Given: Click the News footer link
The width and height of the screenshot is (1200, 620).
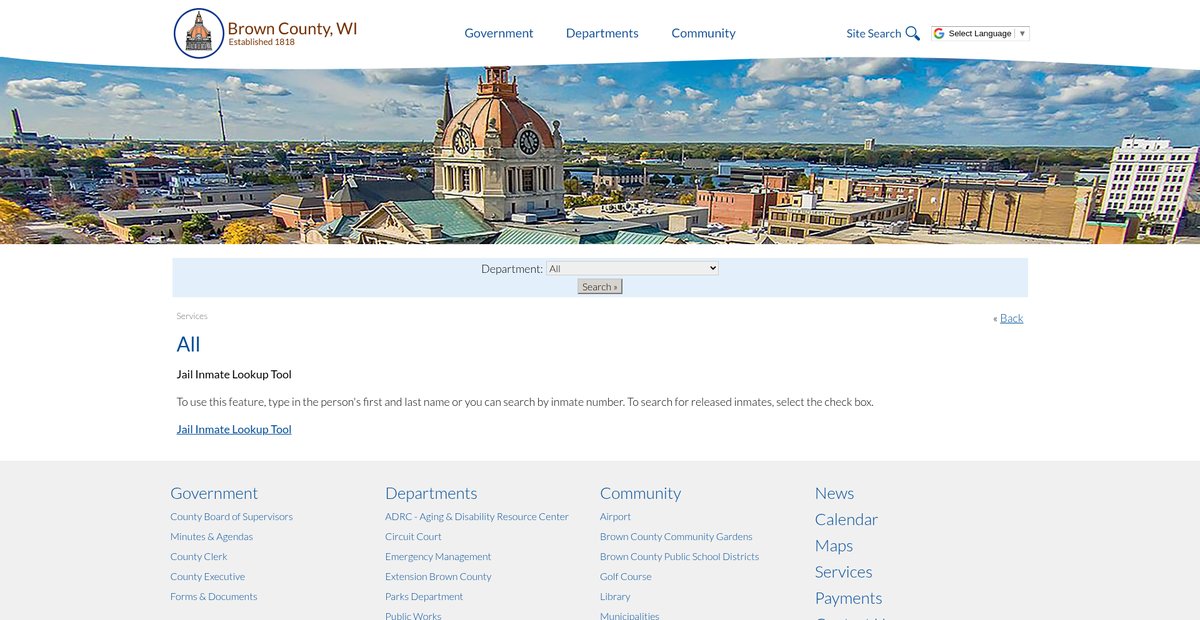Looking at the screenshot, I should pos(834,493).
